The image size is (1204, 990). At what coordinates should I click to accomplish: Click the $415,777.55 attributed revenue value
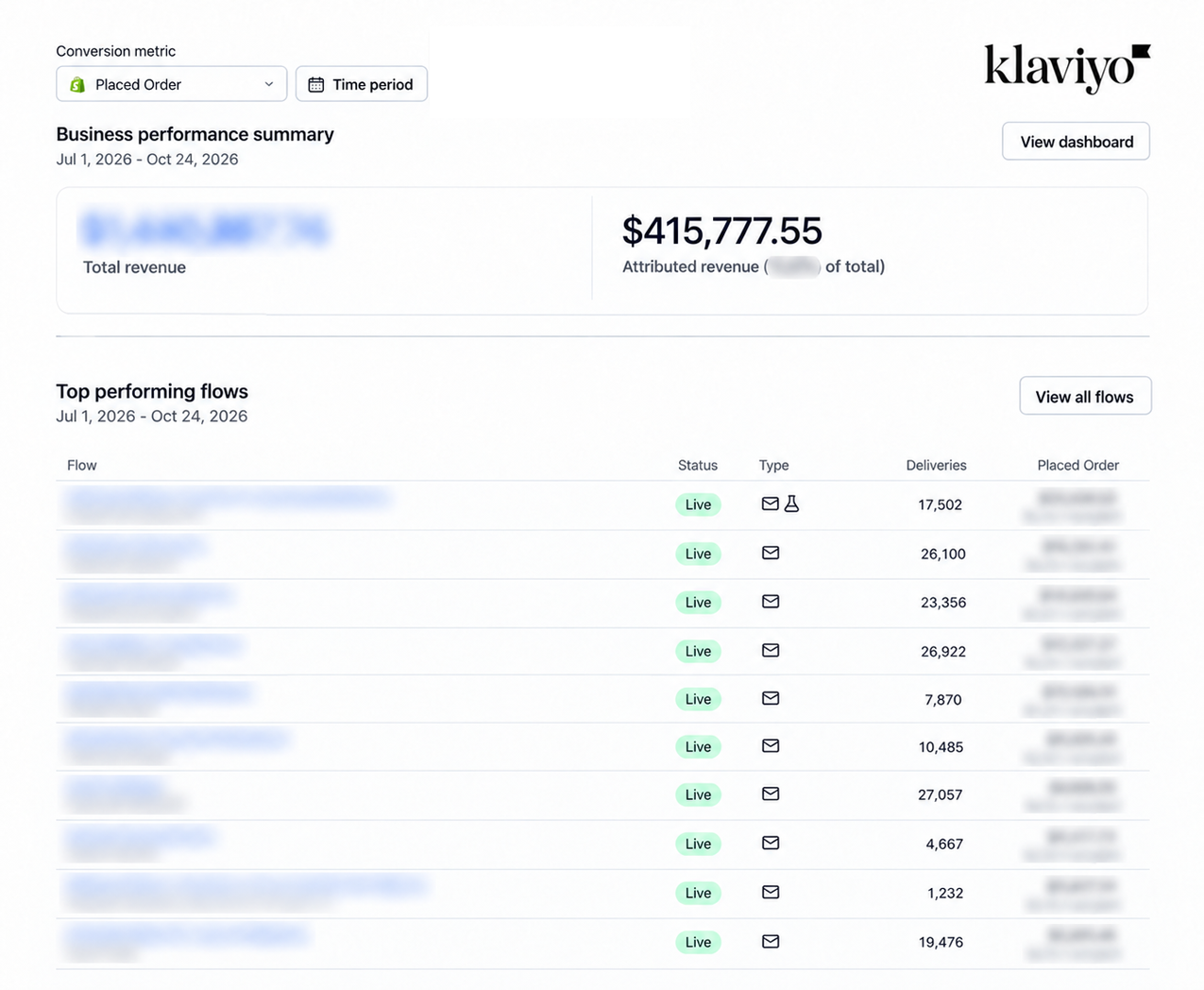tap(722, 231)
